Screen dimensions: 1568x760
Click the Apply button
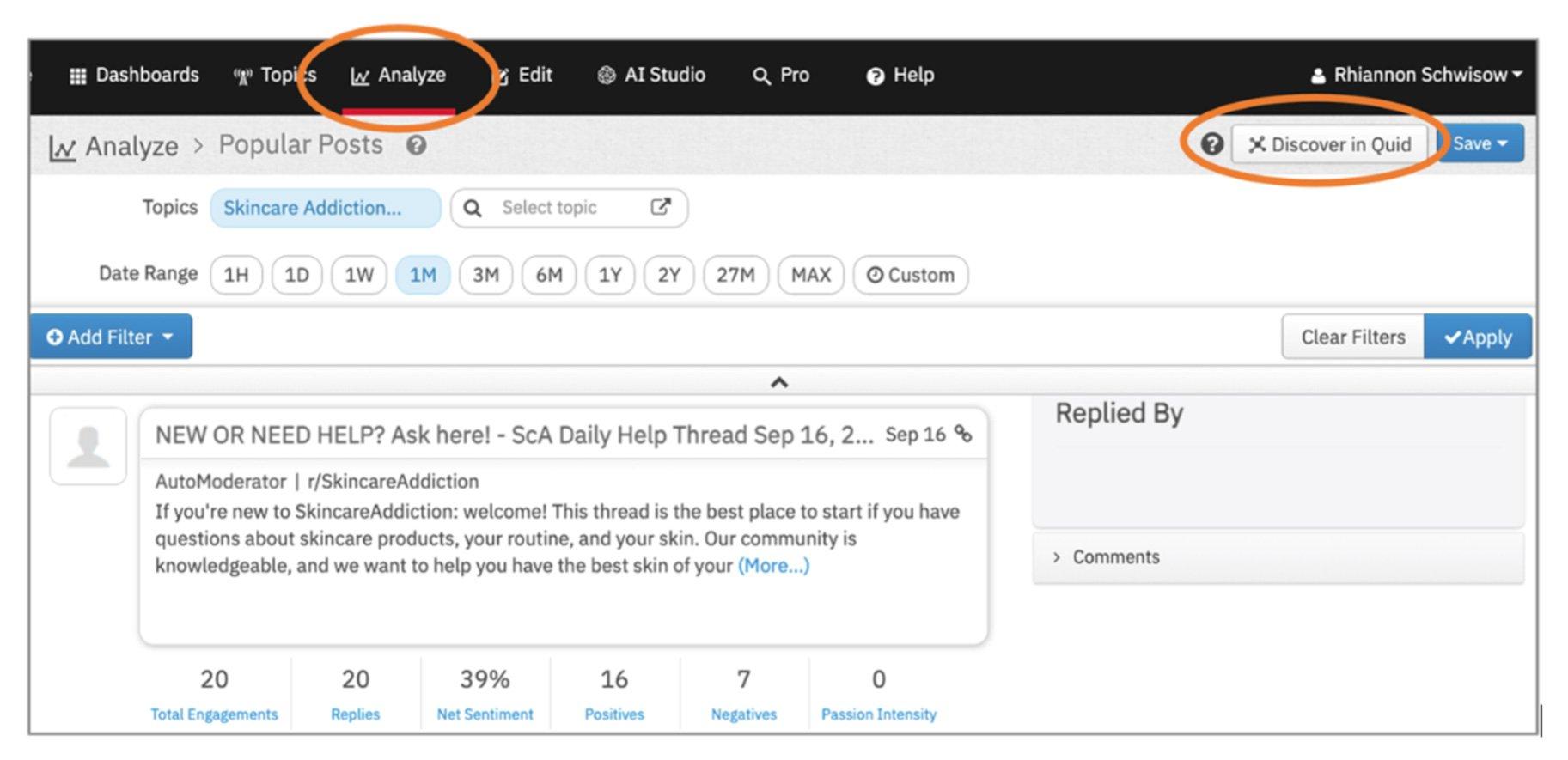(1478, 337)
